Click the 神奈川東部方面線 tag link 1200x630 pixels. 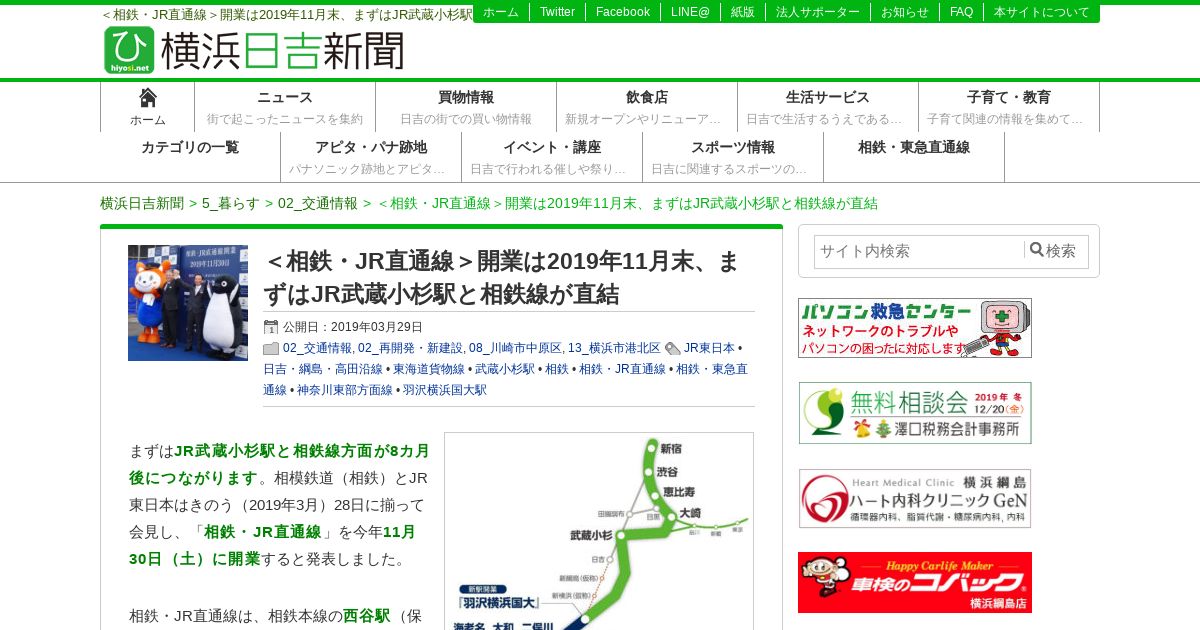pos(345,390)
